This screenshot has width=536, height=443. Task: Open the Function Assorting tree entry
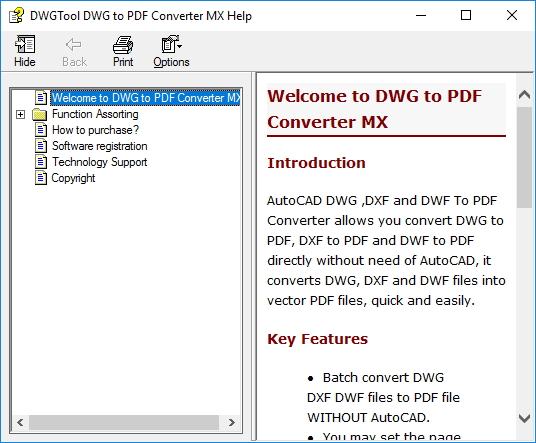coord(95,114)
